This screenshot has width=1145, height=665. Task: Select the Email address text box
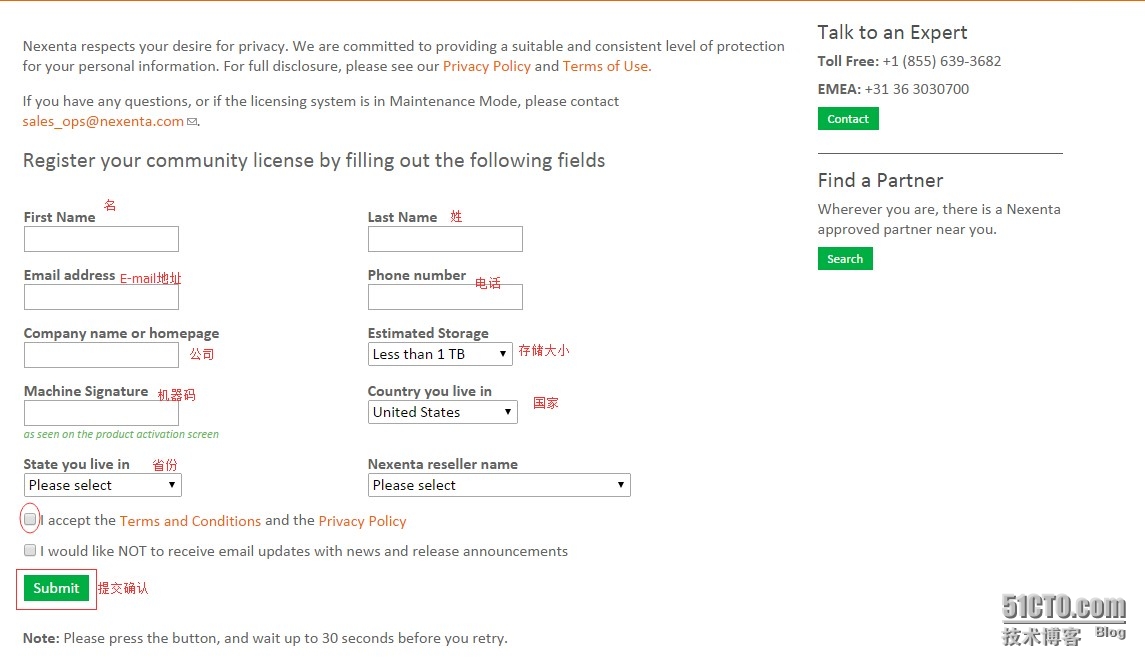[x=101, y=297]
